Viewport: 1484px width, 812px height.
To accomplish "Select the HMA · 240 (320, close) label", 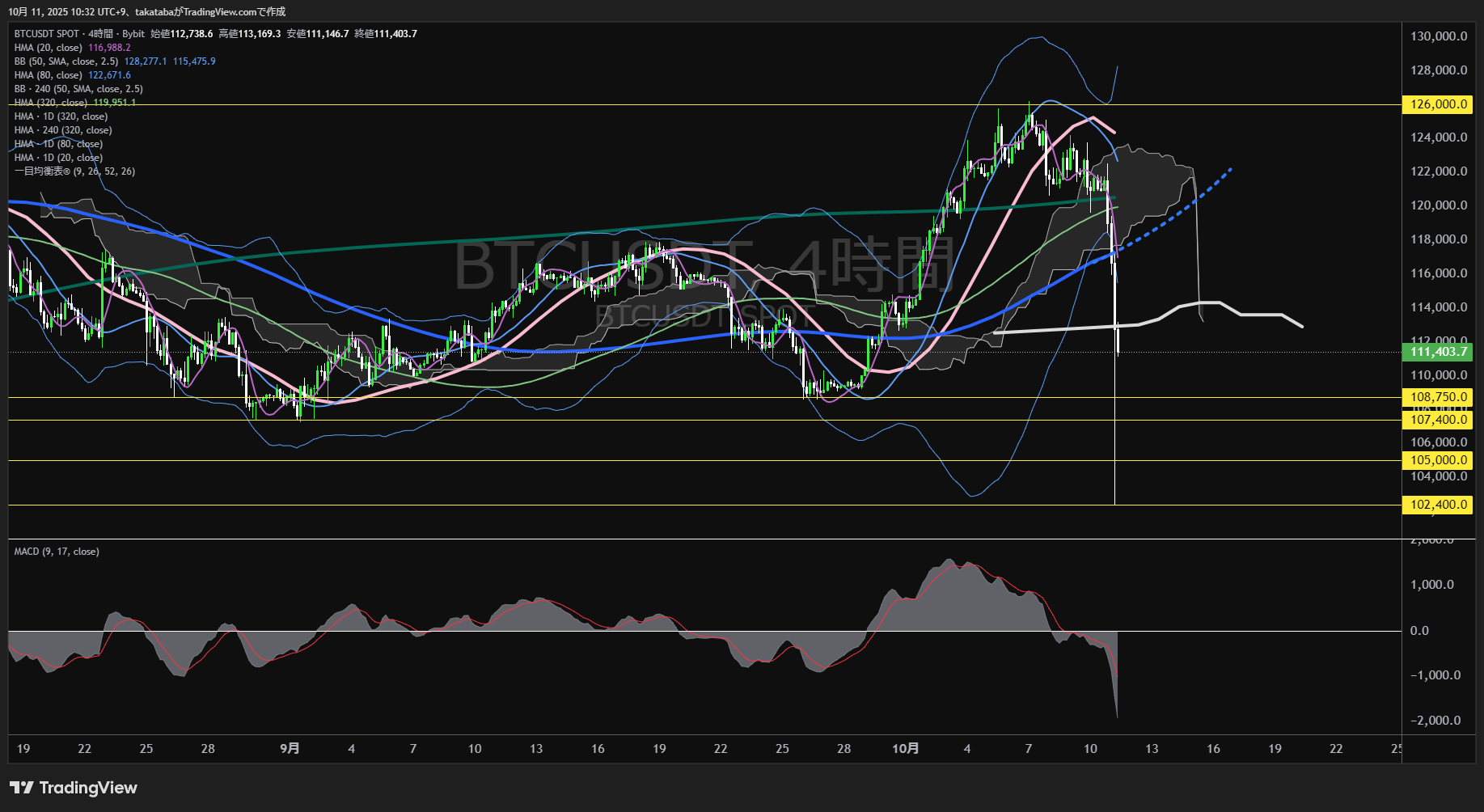I will [63, 130].
